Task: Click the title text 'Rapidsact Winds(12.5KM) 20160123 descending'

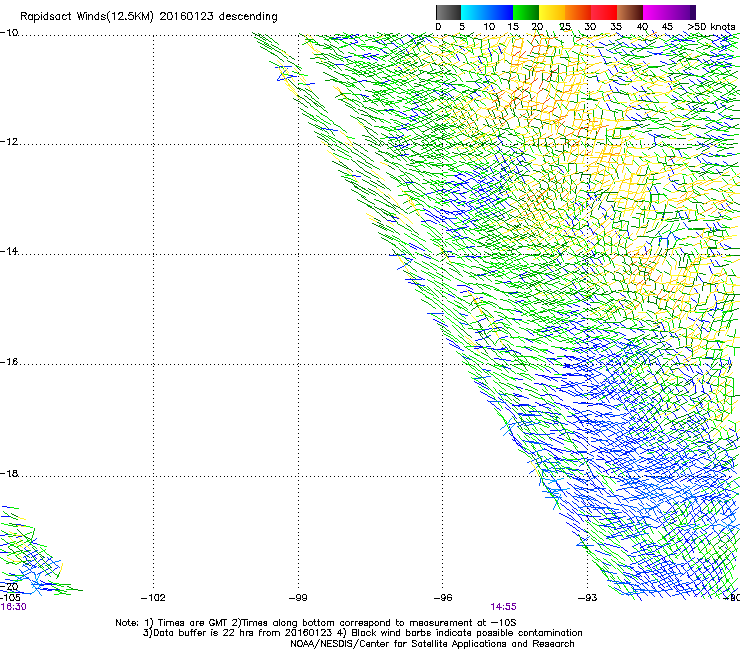Action: point(149,17)
